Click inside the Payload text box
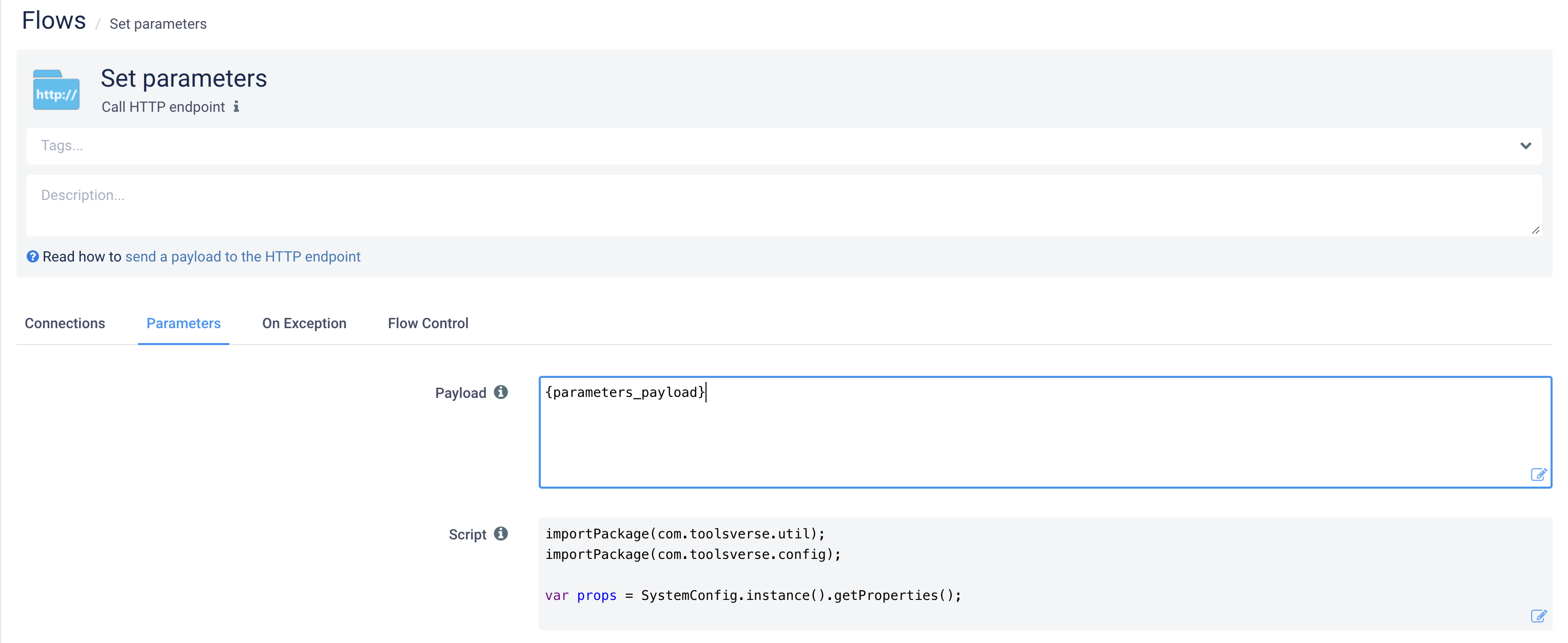This screenshot has height=643, width=1568. click(1035, 435)
